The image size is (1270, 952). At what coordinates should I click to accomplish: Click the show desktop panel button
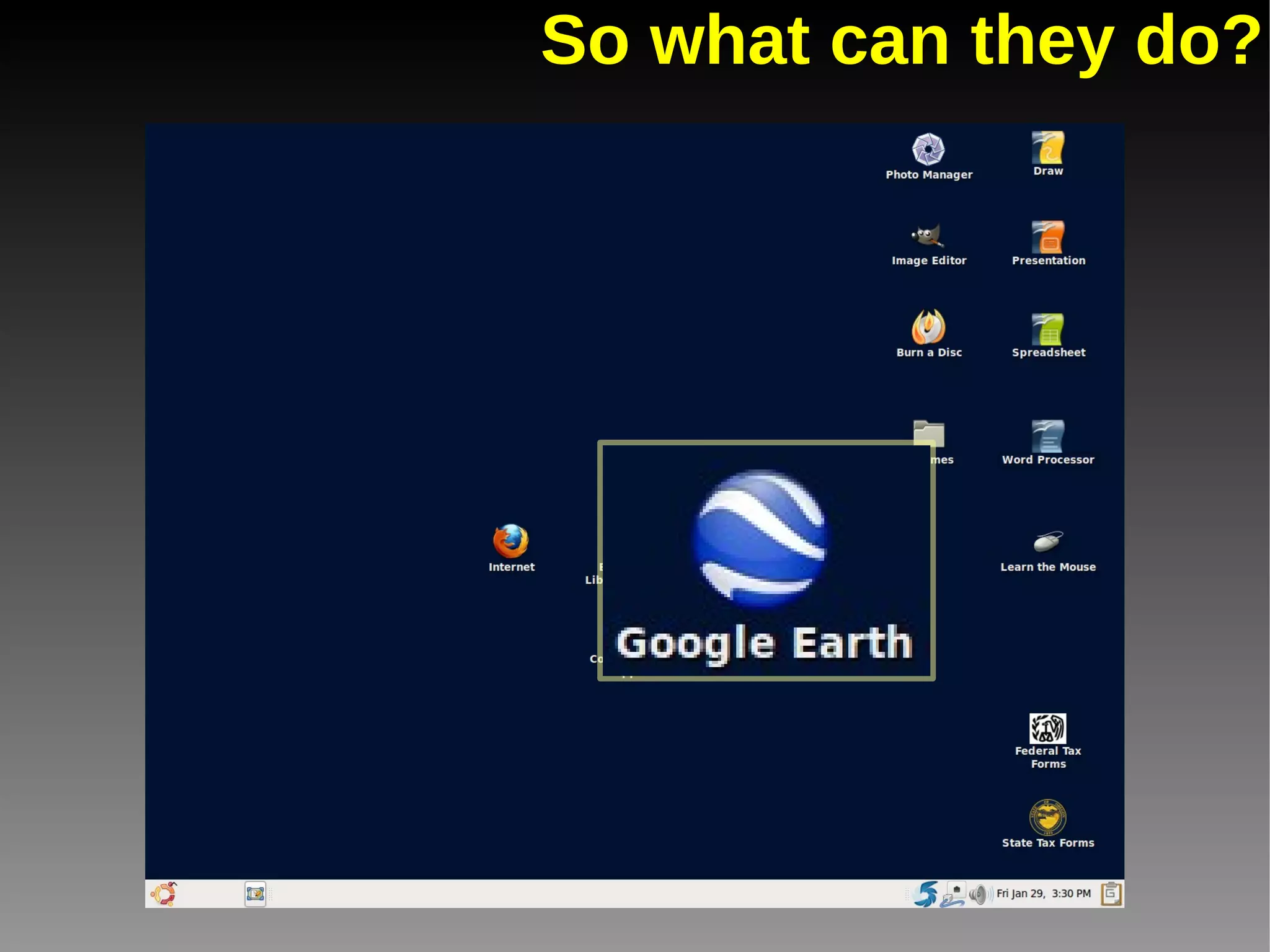[255, 894]
